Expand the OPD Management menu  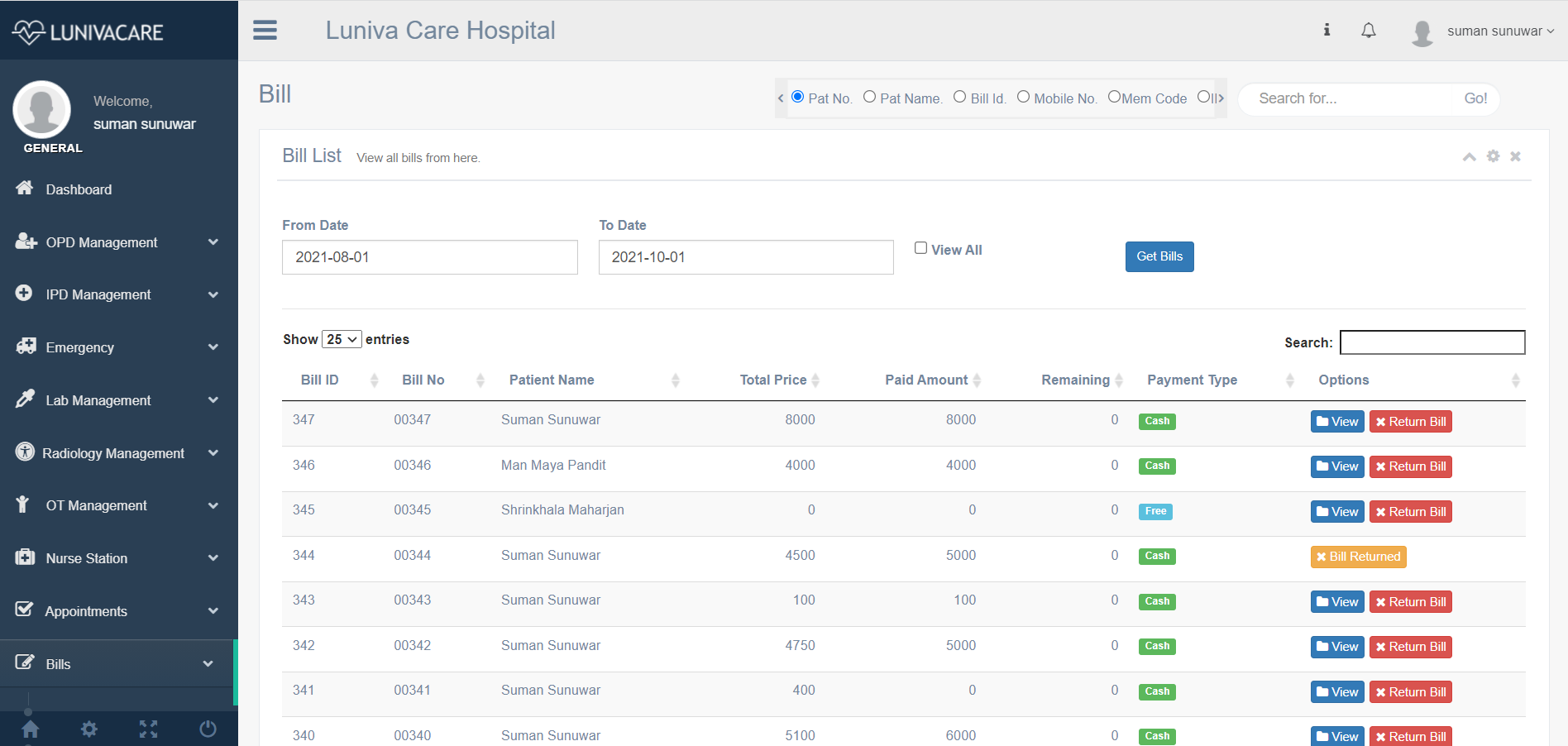101,242
